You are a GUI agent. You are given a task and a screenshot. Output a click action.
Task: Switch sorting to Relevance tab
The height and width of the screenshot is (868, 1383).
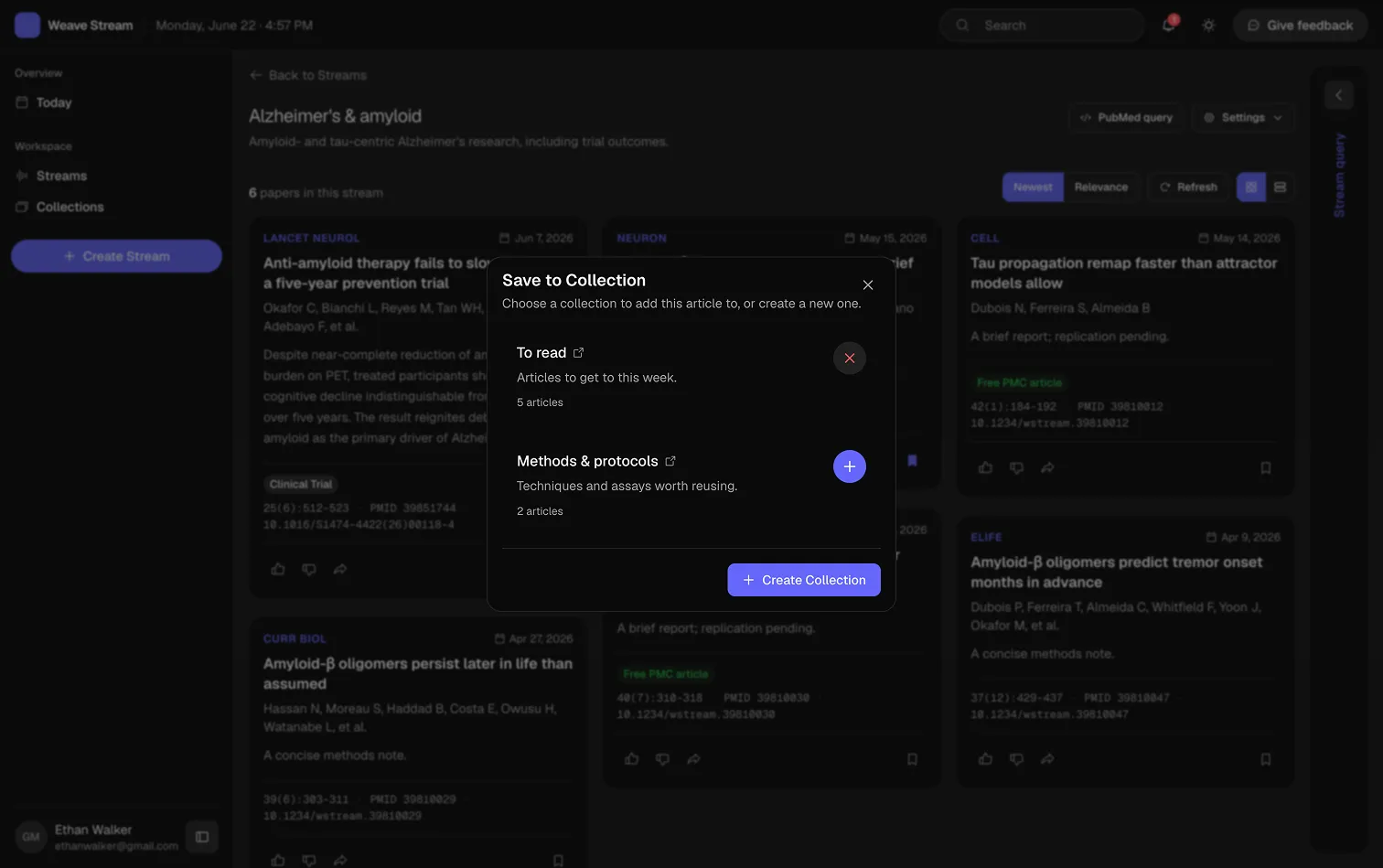pyautogui.click(x=1100, y=187)
